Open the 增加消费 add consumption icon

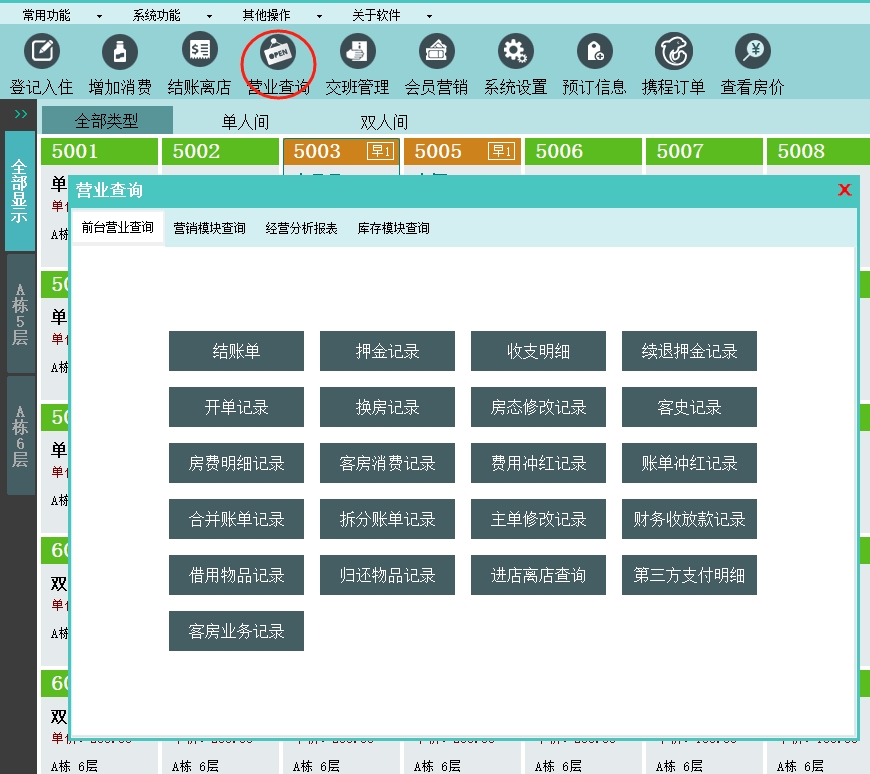point(120,52)
